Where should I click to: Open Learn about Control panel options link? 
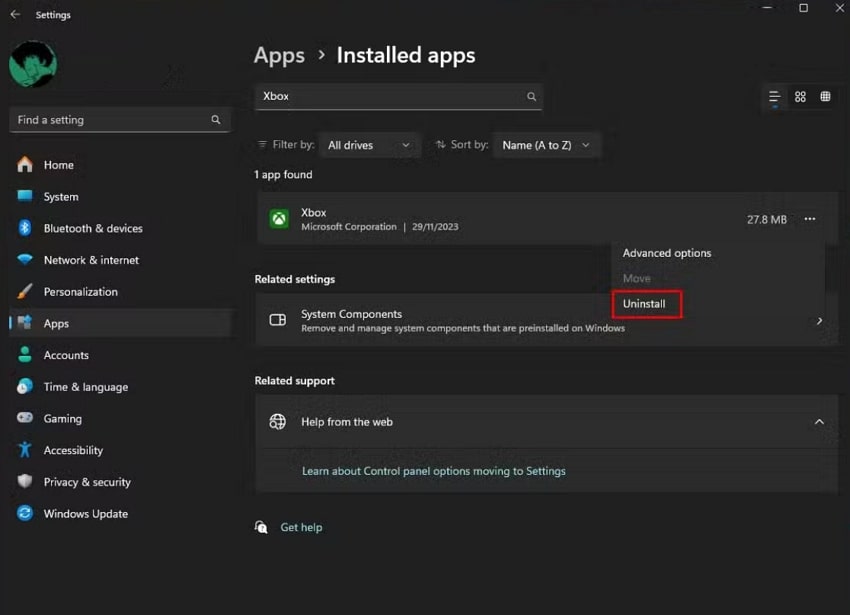434,471
